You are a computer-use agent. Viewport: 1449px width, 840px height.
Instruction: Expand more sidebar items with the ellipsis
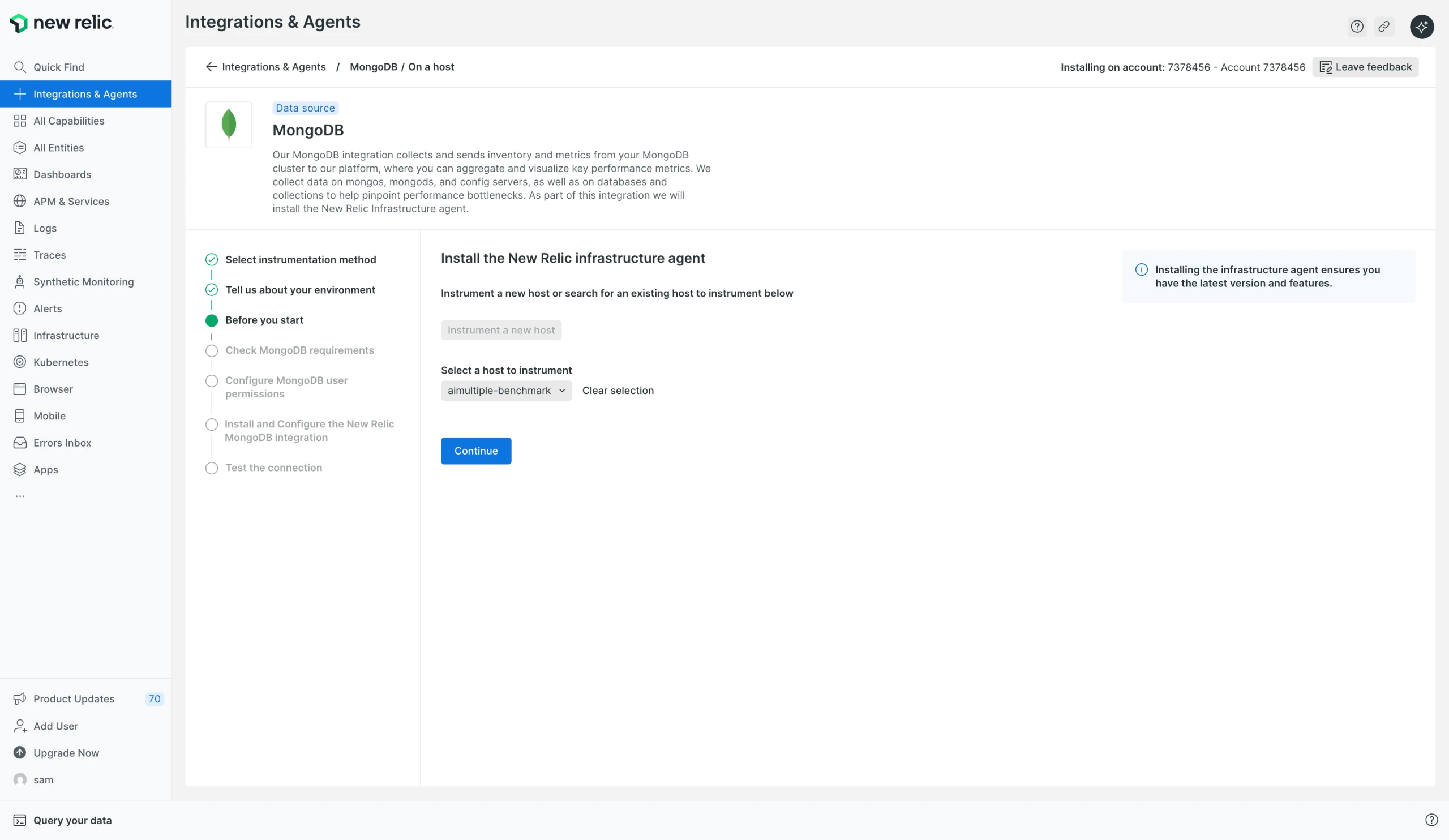[x=20, y=496]
